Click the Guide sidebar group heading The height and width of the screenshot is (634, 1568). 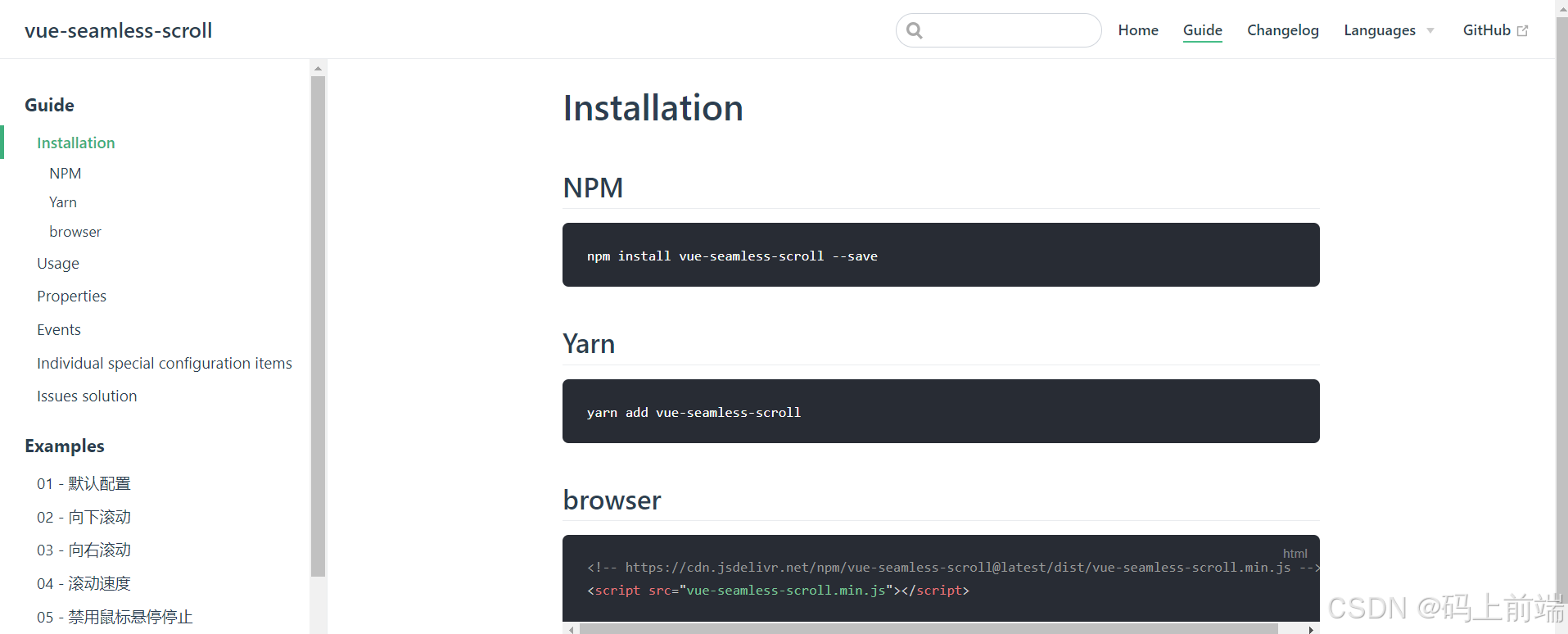(49, 105)
